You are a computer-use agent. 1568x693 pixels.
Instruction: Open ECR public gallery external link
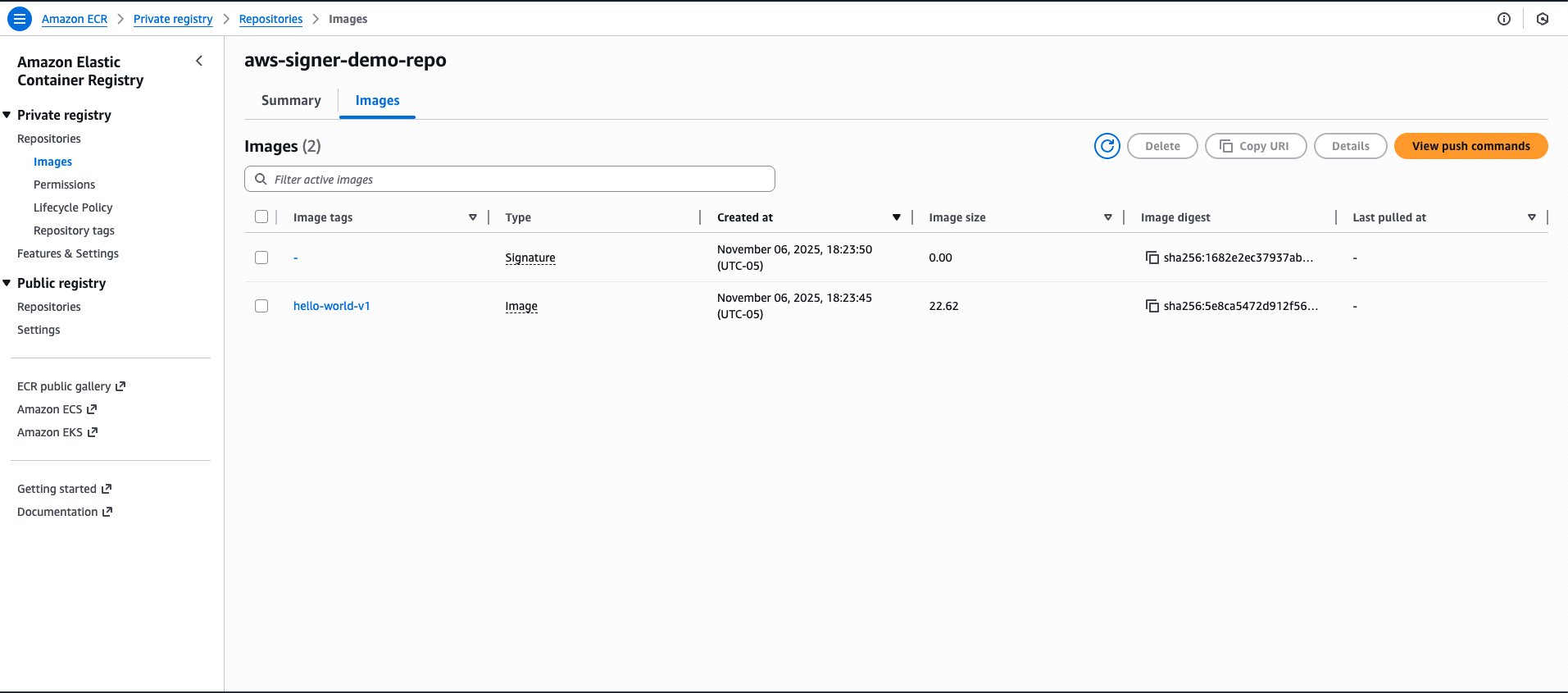(x=71, y=386)
